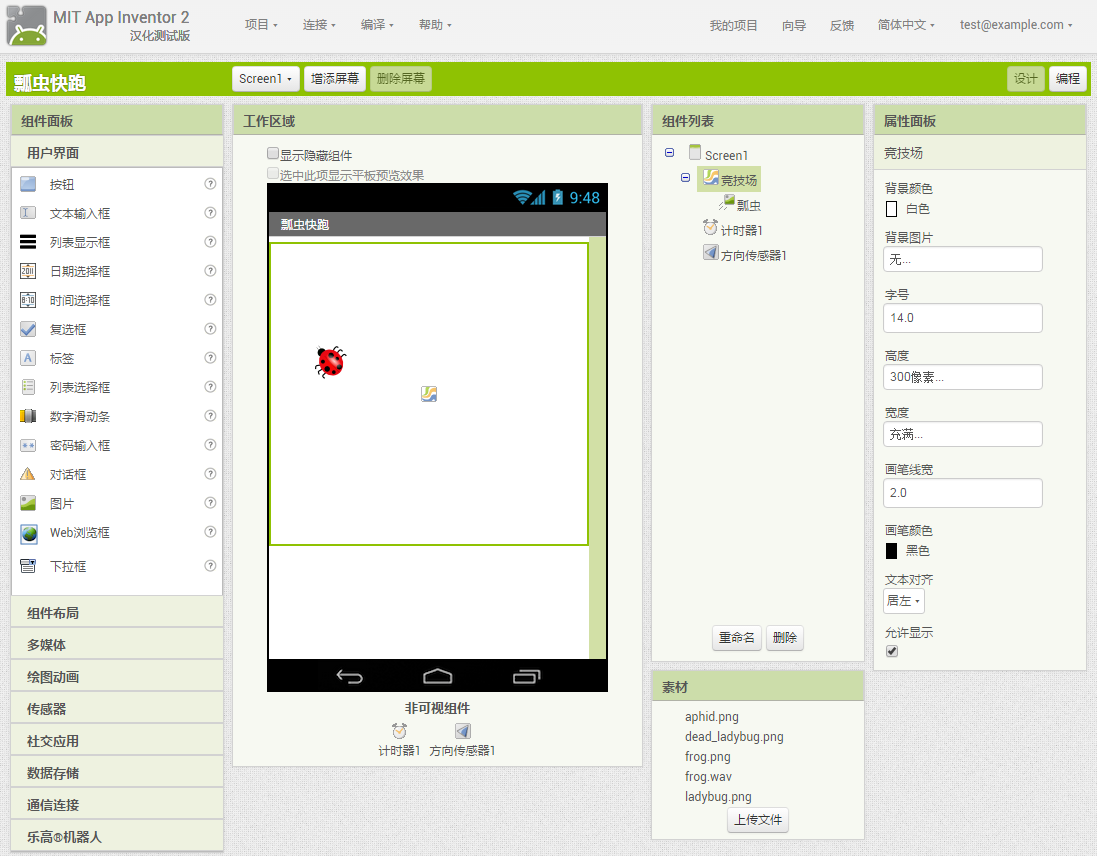Select the 图片 component icon in the palette
Viewport: 1097px width, 856px height.
(x=28, y=503)
